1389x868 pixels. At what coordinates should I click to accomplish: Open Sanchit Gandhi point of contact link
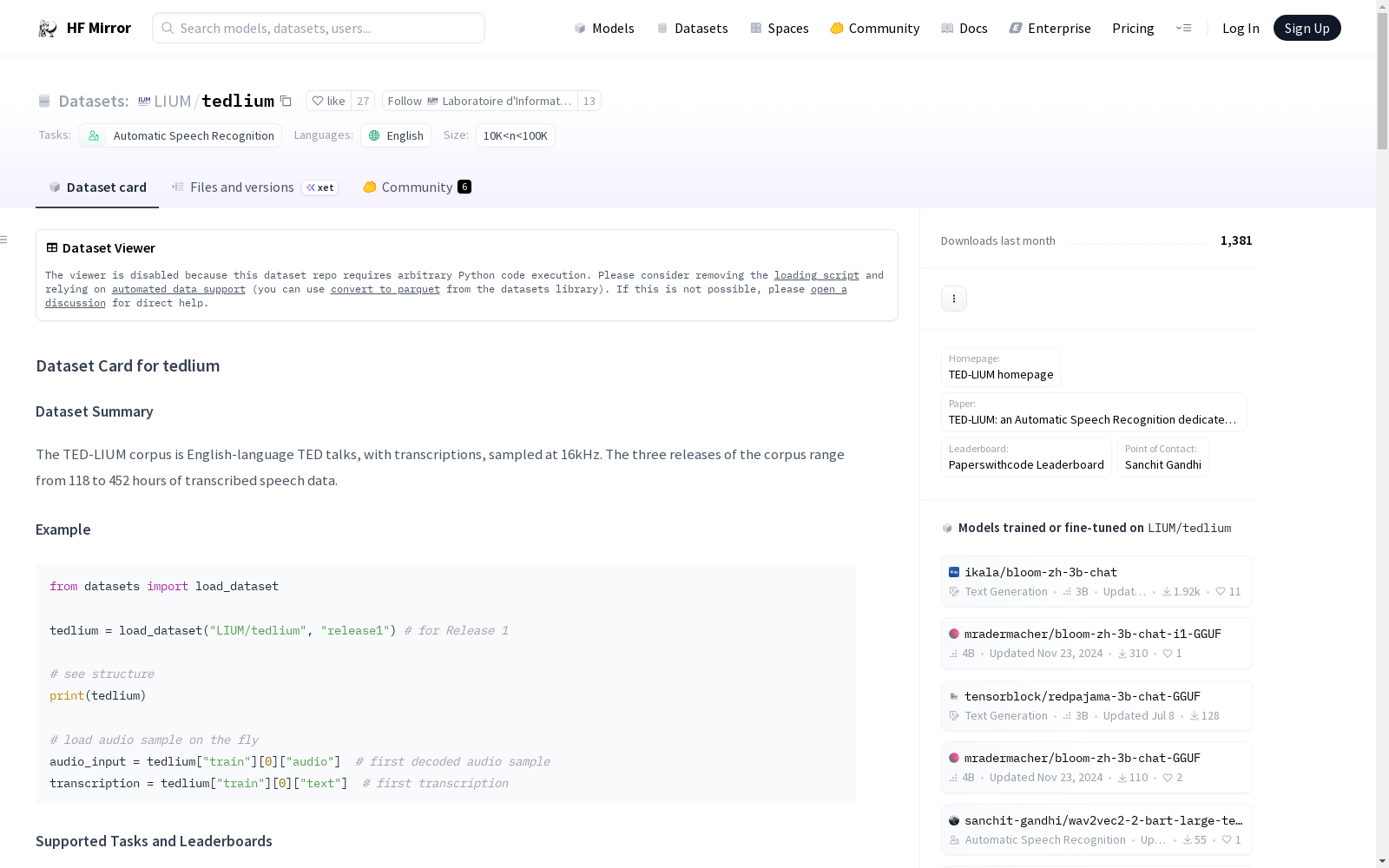tap(1163, 457)
